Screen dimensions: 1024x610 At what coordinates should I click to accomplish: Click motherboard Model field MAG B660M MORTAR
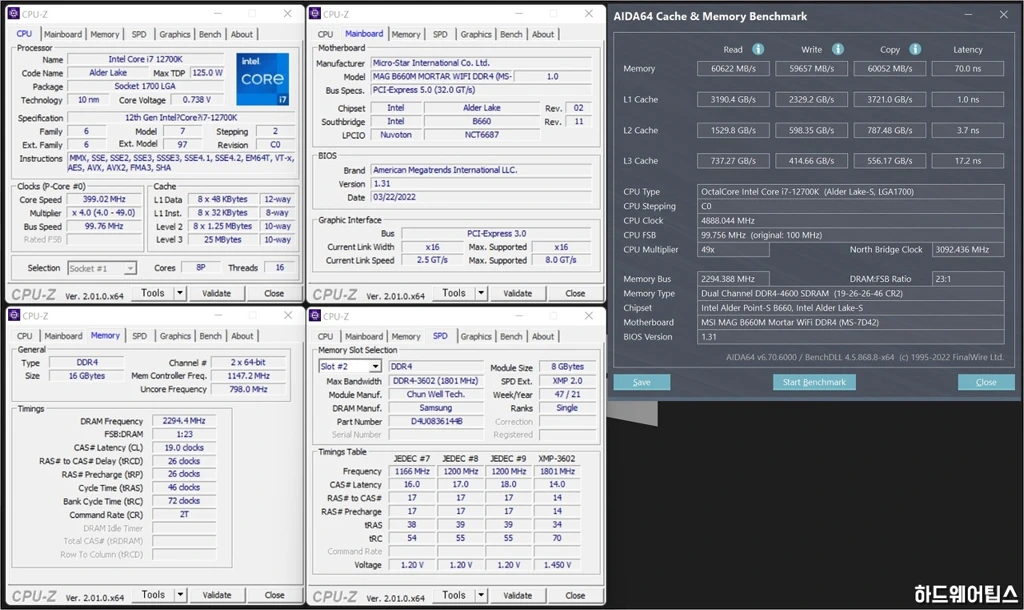click(442, 76)
